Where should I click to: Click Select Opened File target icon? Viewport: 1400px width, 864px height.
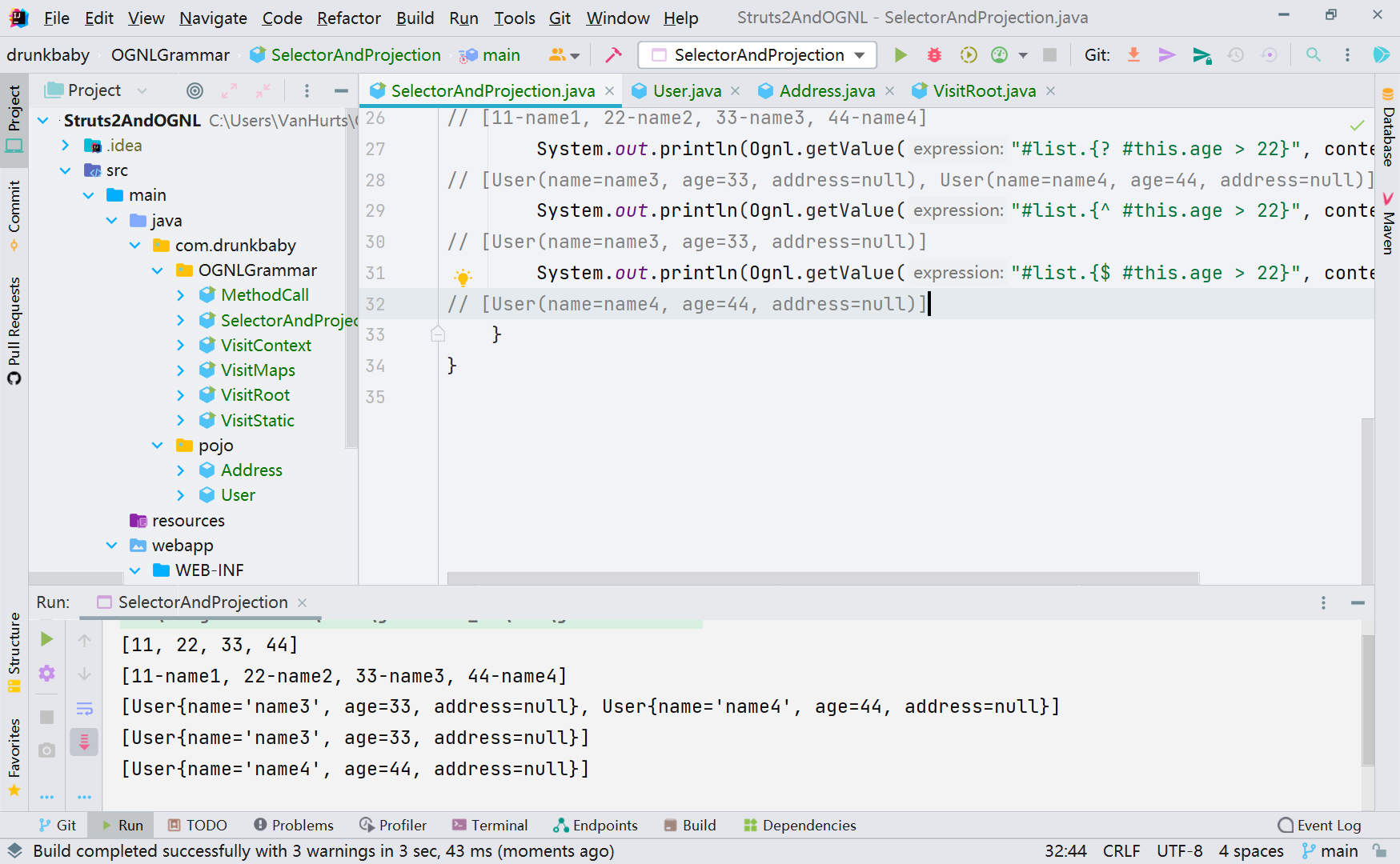coord(195,91)
